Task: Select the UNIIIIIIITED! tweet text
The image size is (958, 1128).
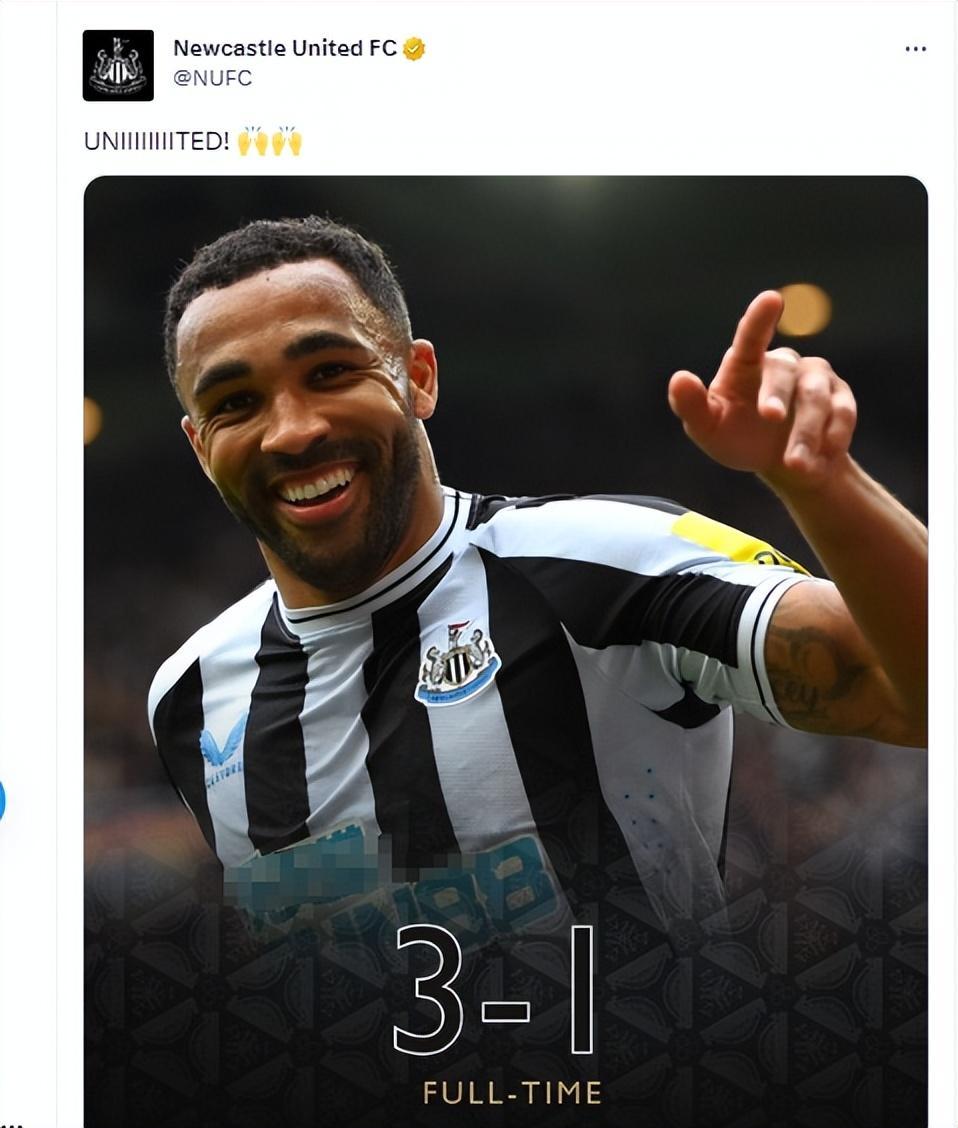Action: 157,141
